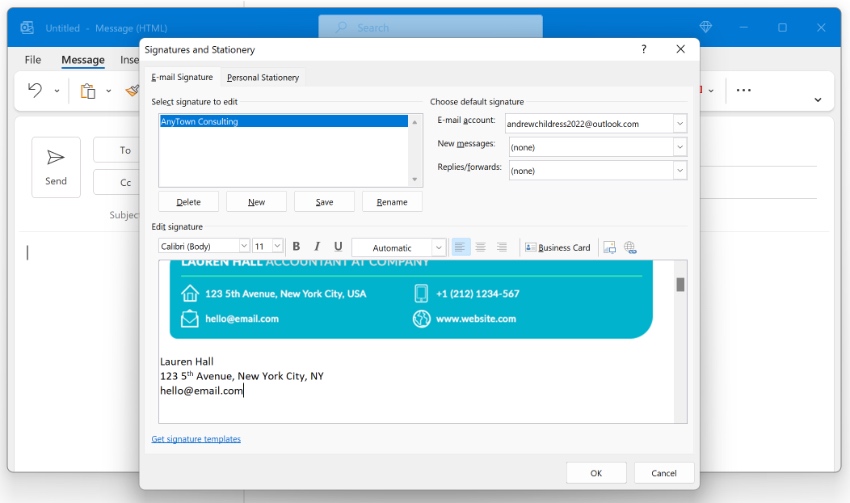Click the Search box in Outlook title bar

[x=430, y=27]
